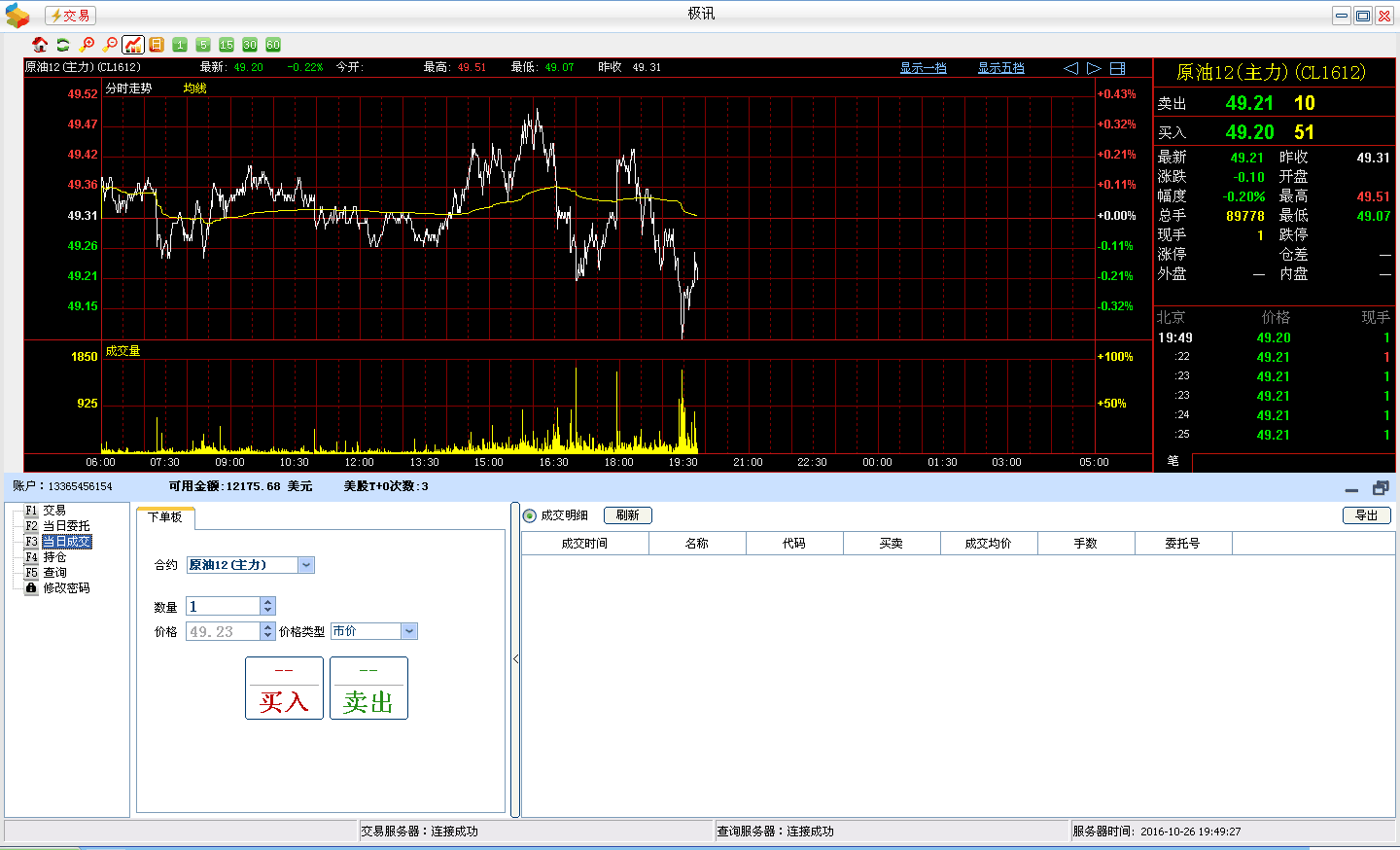Click the 原油12(主力)(CL1612) quote title
1400x850 pixels.
(1271, 73)
